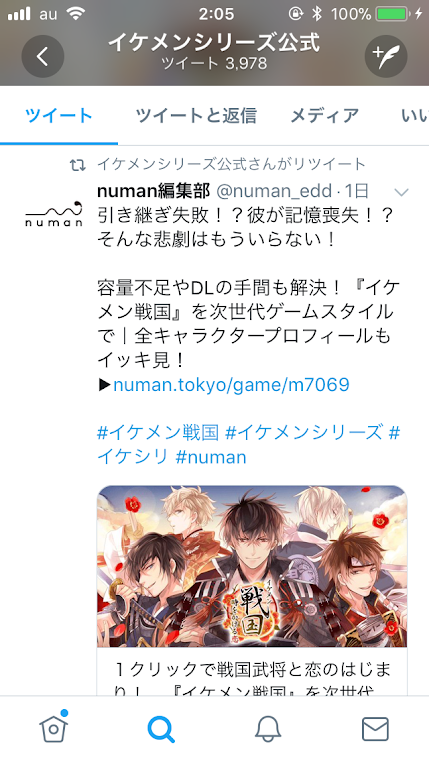Tap hashtag #numan

[x=211, y=457]
